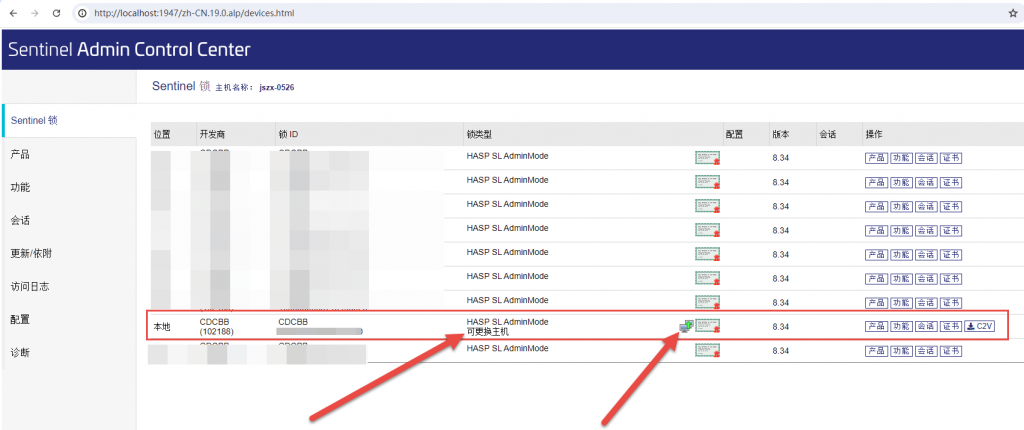Screen dimensions: 1024x430
Task: Click the rehost computer icon in local row
Action: [x=686, y=326]
